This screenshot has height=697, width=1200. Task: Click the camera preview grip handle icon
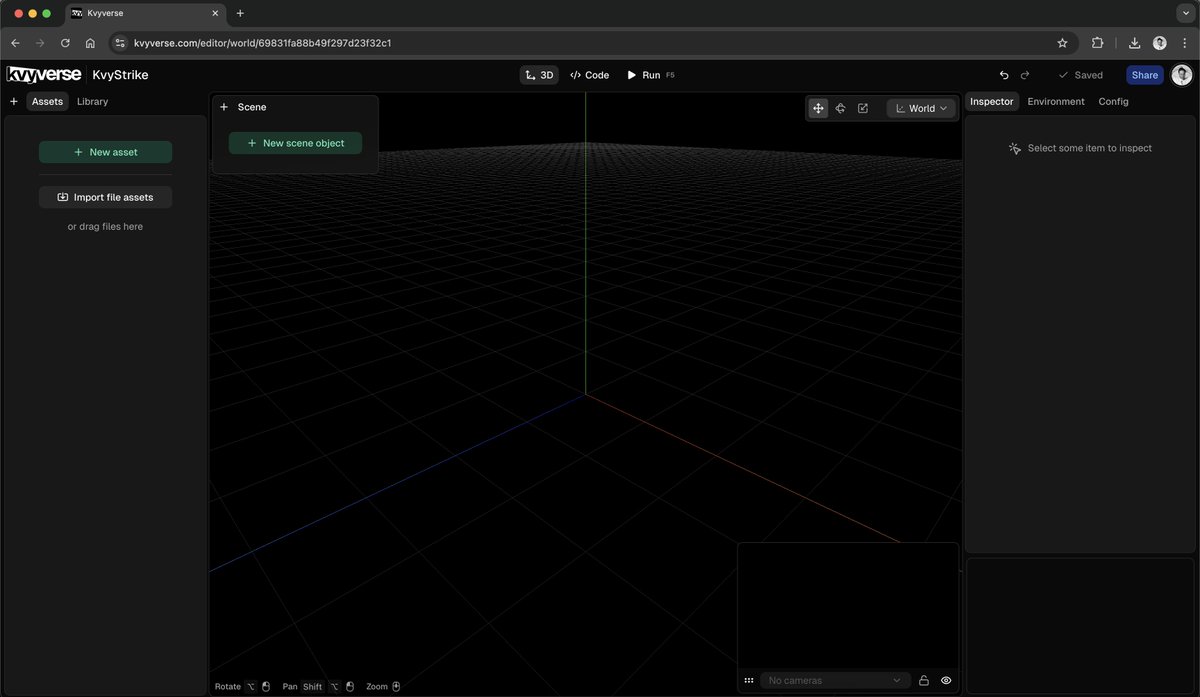(x=748, y=680)
